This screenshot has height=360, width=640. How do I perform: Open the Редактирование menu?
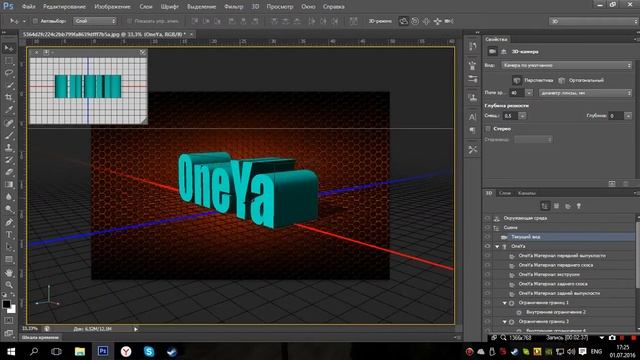coord(64,7)
